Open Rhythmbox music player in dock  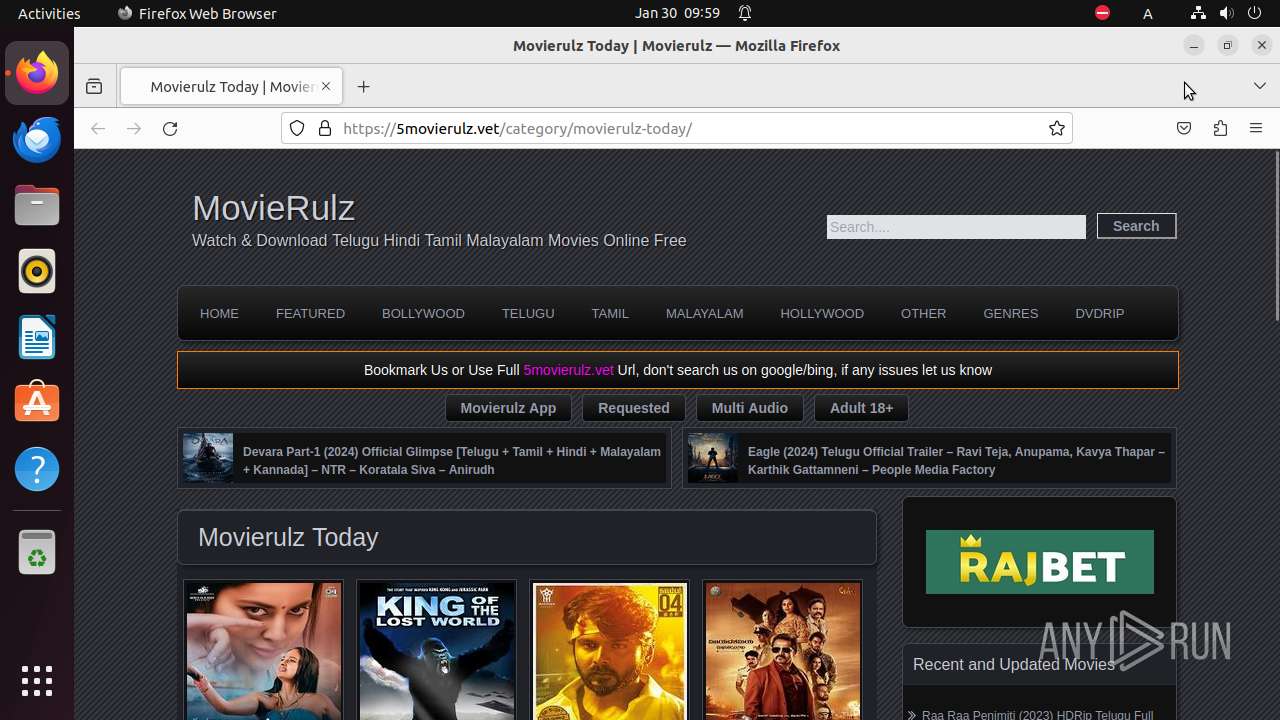coord(37,271)
